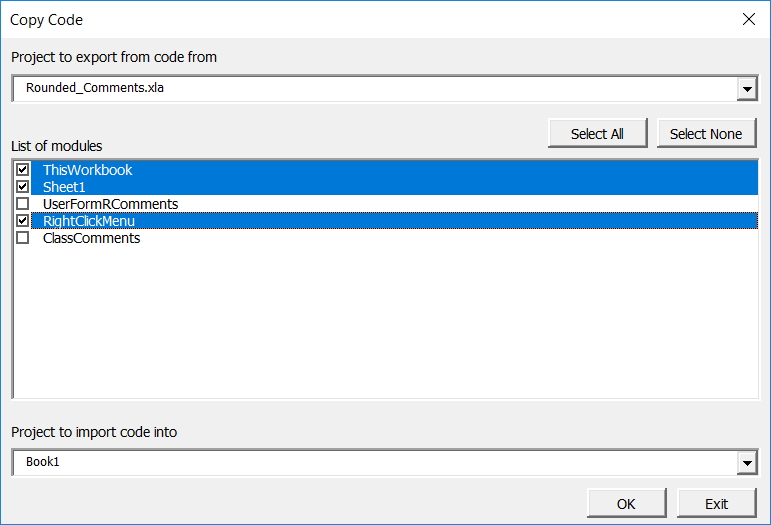This screenshot has height=525, width=771.
Task: Click the Select None button
Action: 706,134
